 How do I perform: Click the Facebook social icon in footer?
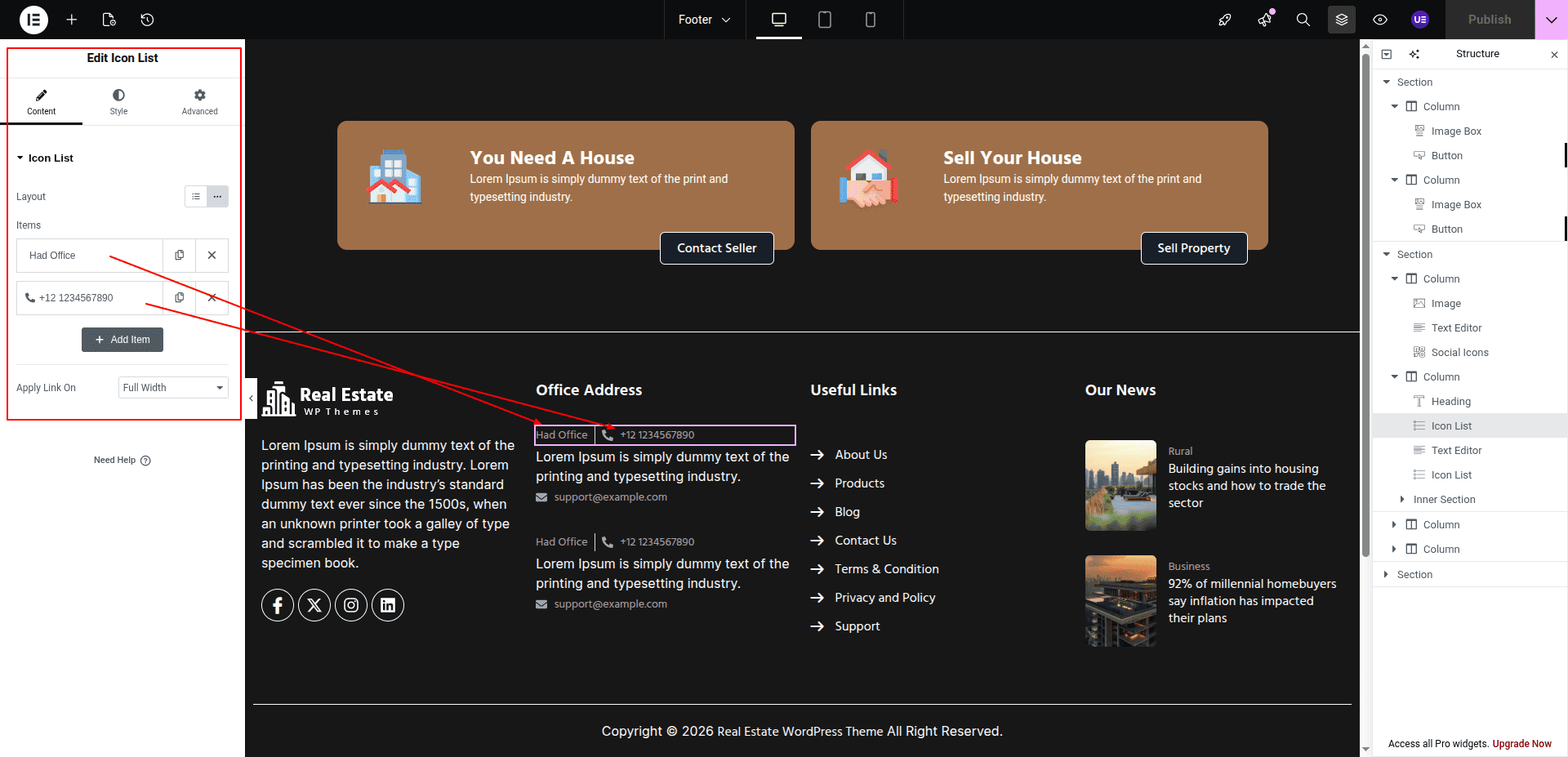[278, 605]
